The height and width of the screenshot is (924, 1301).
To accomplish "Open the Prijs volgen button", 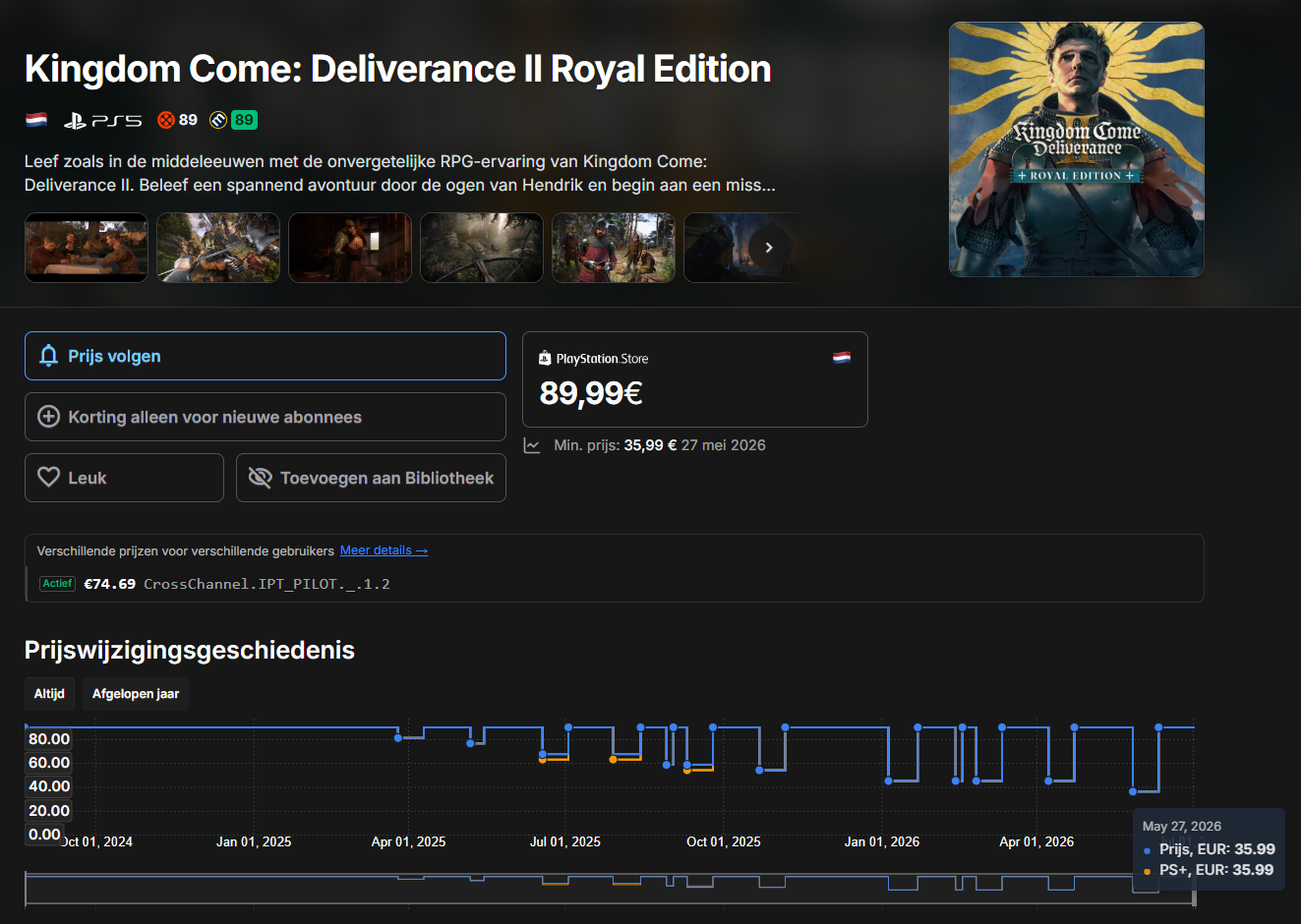I will click(x=266, y=356).
